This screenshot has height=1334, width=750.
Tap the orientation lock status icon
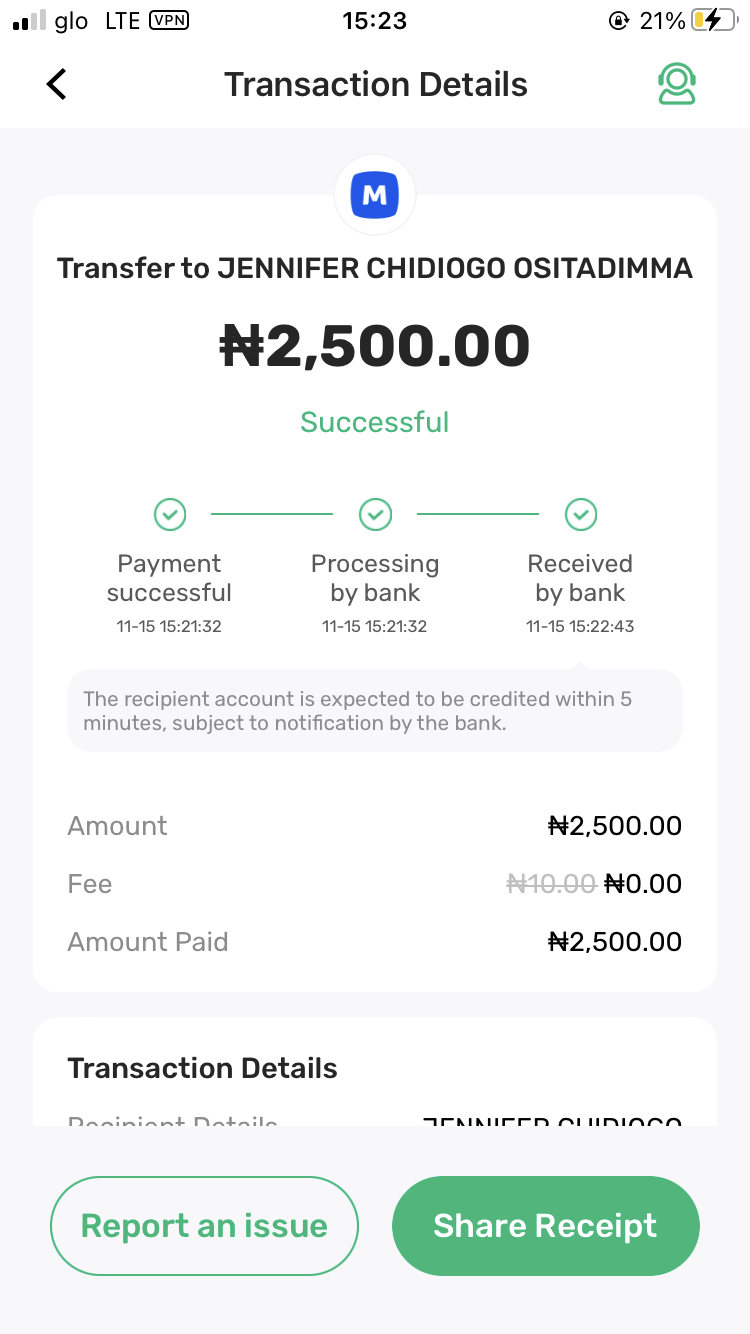click(619, 21)
